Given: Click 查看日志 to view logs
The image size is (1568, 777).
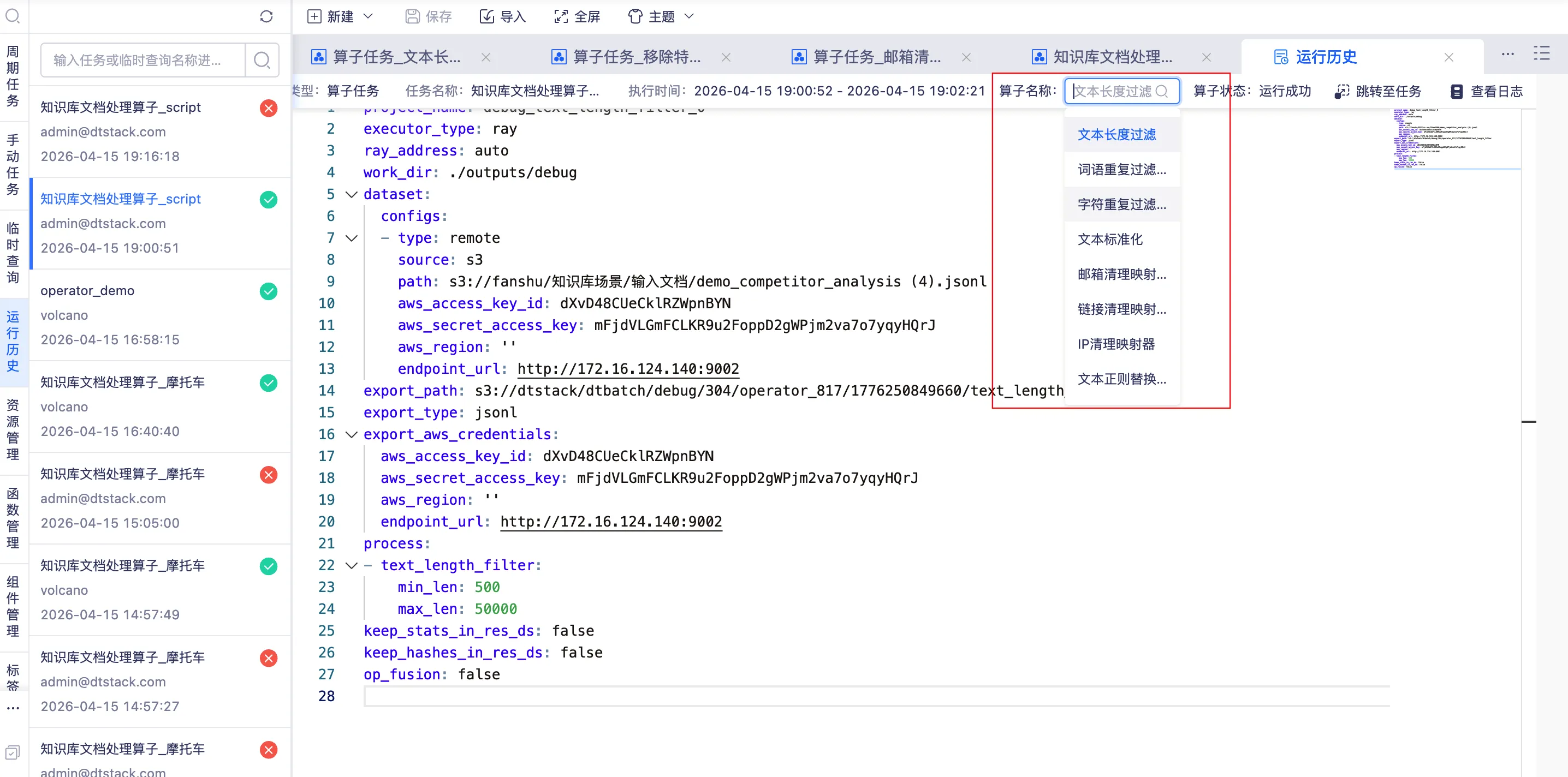Looking at the screenshot, I should (x=1486, y=91).
